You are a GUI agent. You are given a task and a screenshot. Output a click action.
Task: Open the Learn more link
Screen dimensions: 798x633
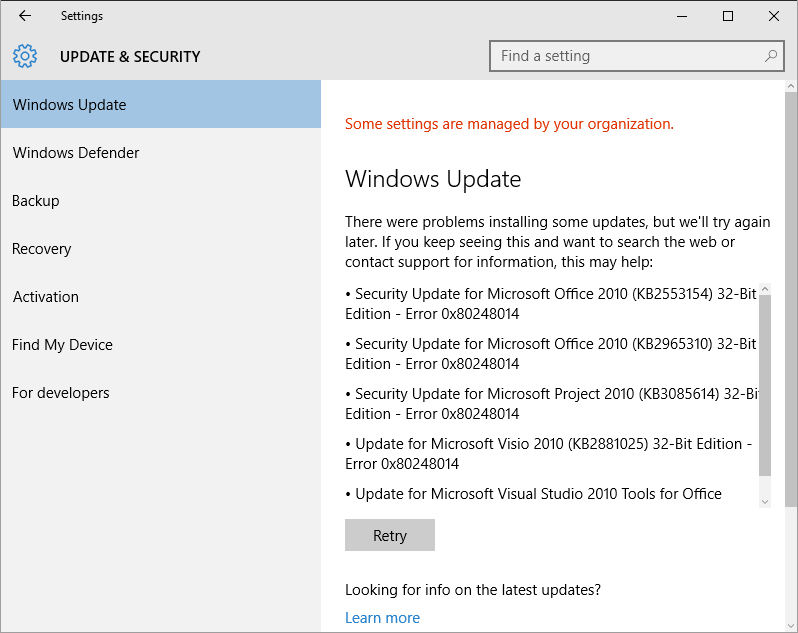pyautogui.click(x=383, y=617)
